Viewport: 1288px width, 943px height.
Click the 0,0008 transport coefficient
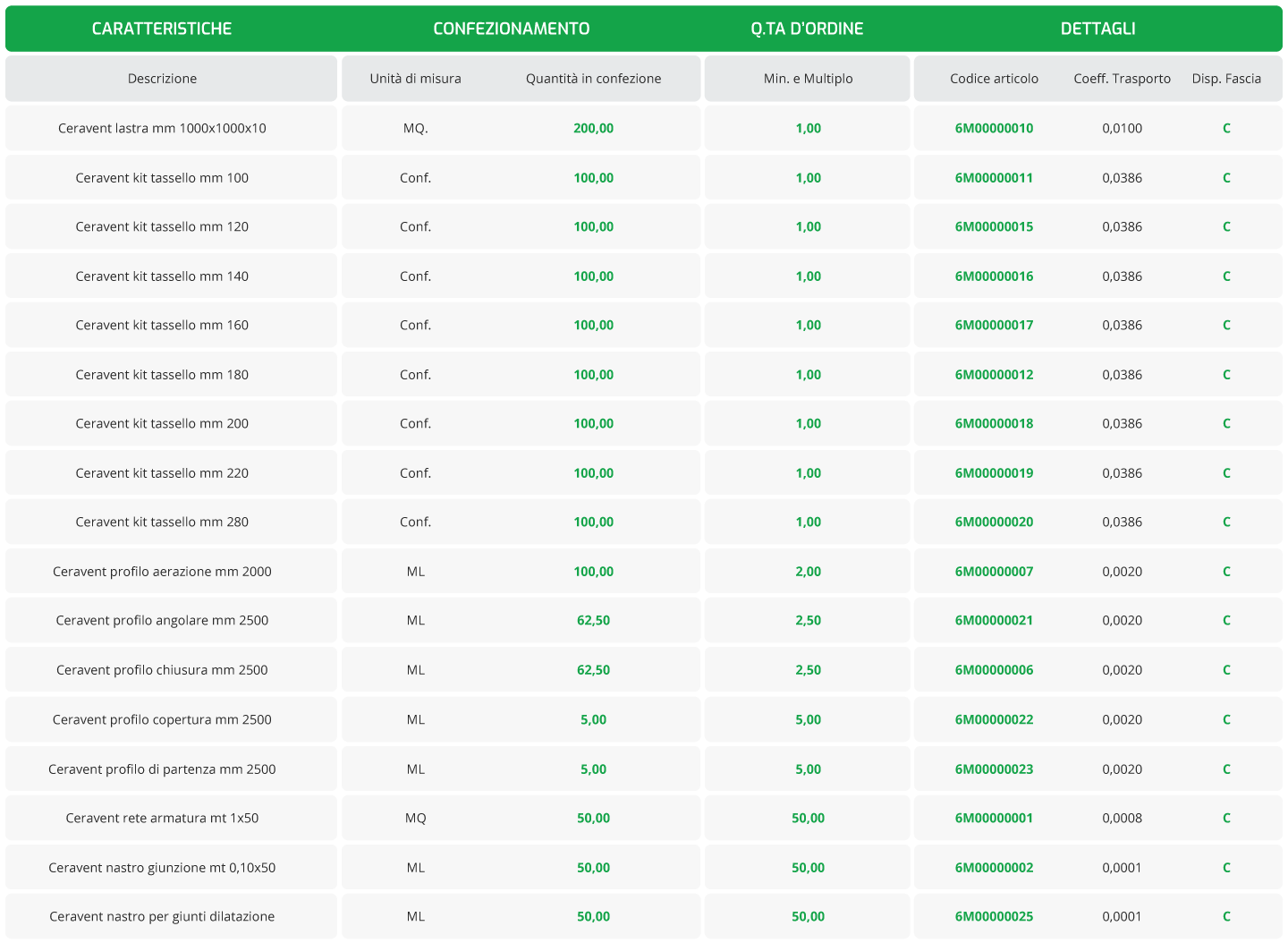point(1123,818)
